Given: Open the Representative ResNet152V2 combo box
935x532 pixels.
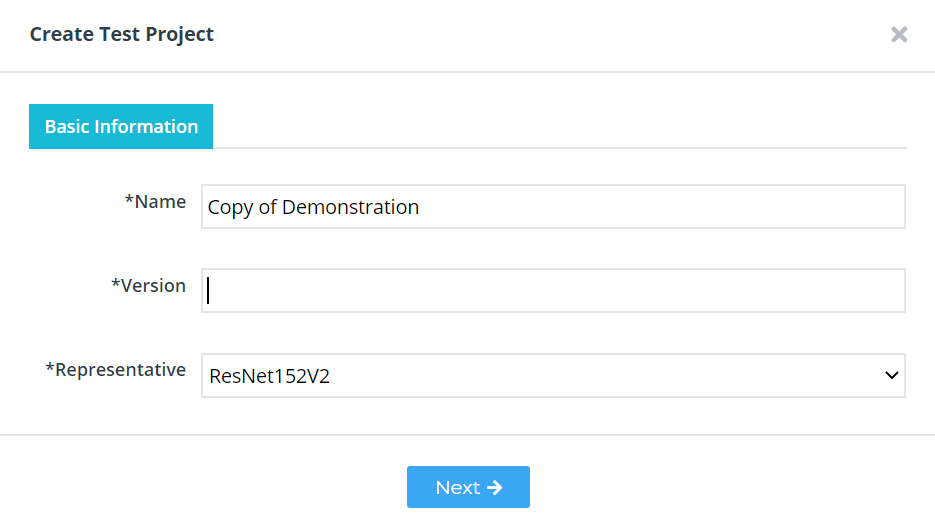Looking at the screenshot, I should [x=553, y=376].
